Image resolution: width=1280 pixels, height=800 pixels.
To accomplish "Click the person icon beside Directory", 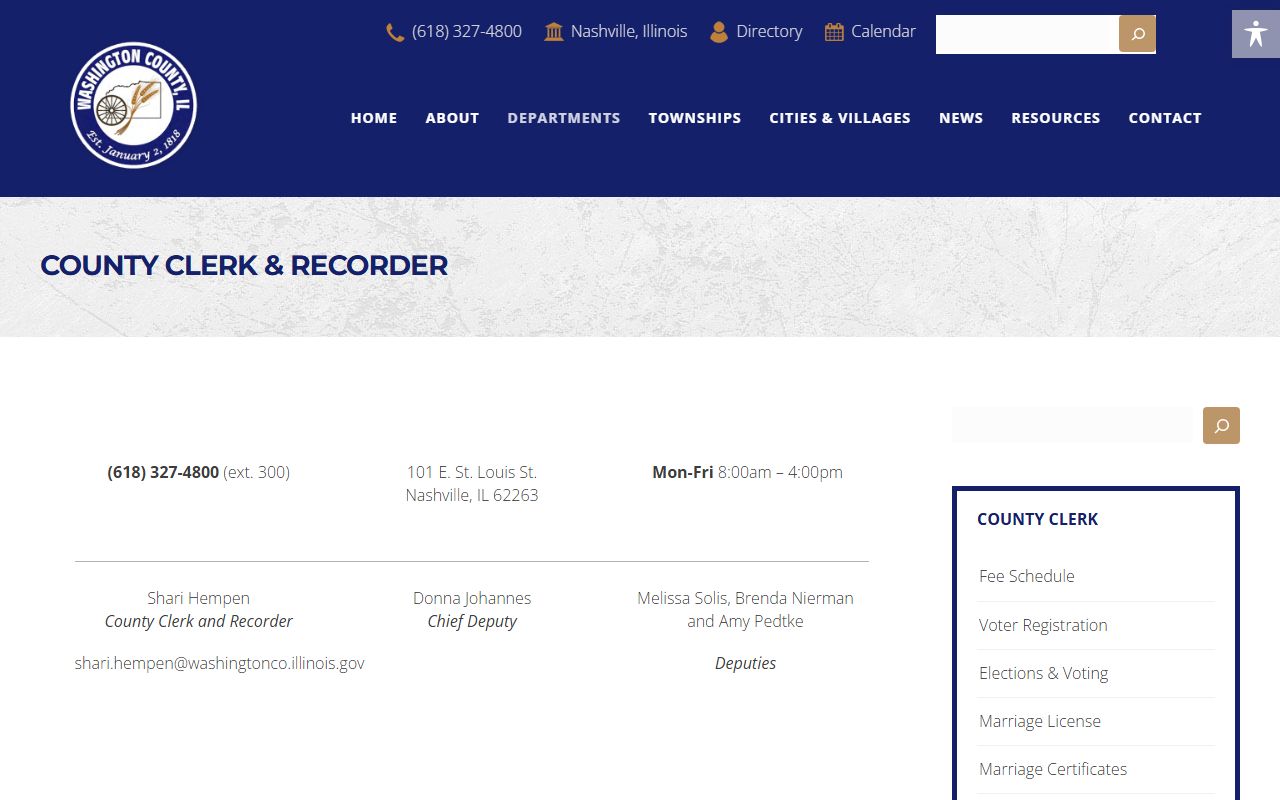I will point(719,32).
